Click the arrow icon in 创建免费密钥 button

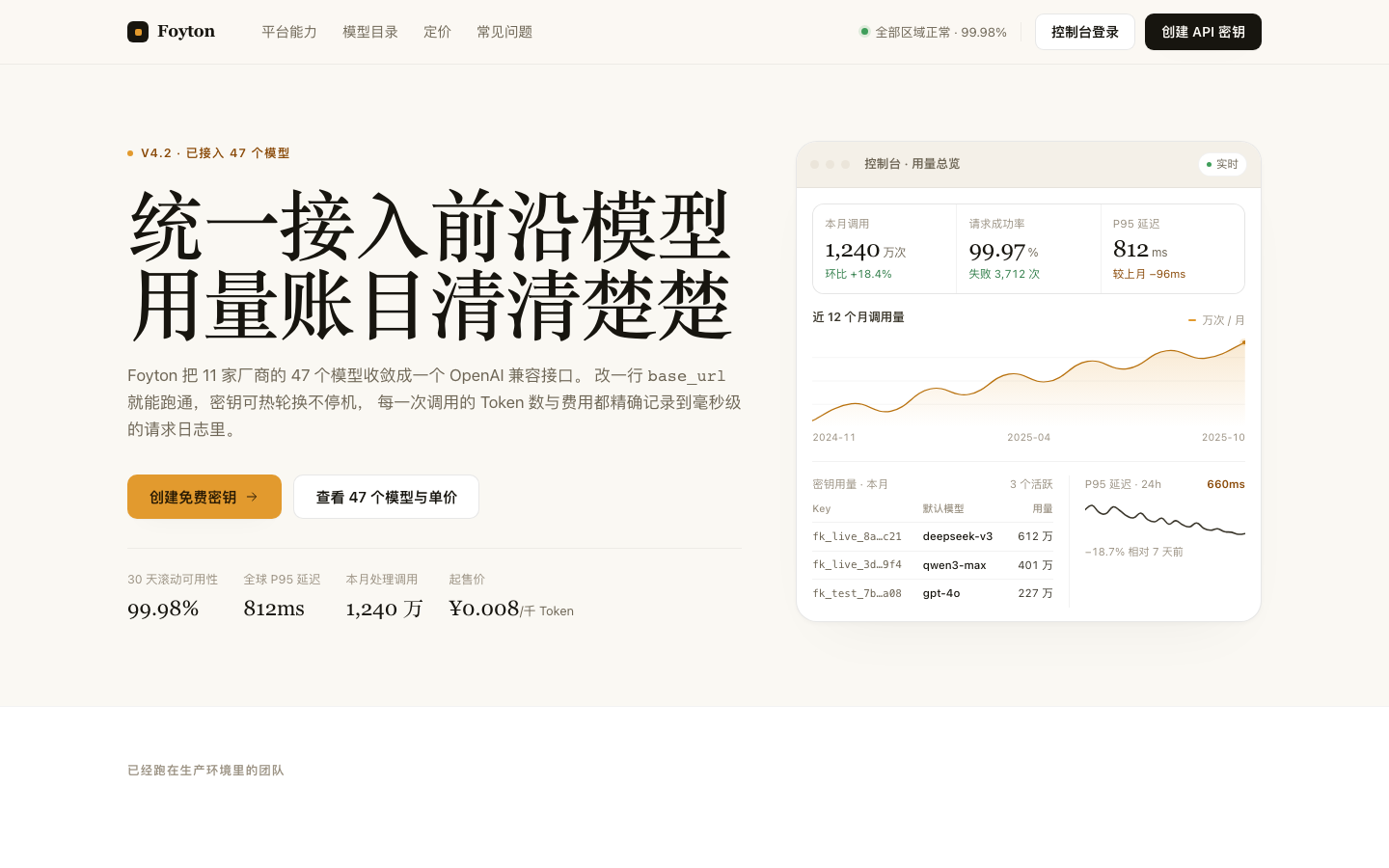(252, 497)
